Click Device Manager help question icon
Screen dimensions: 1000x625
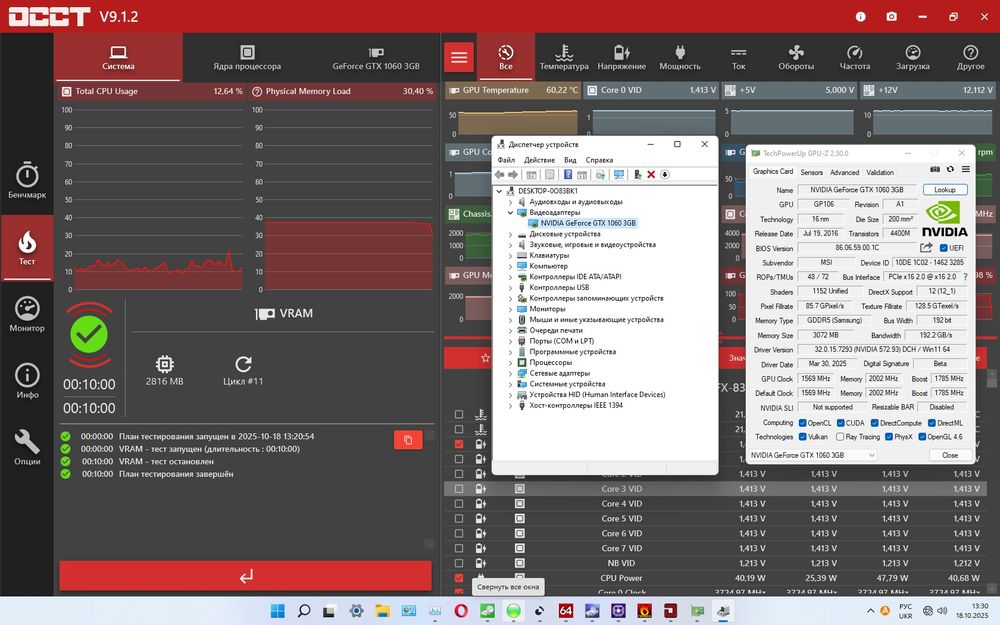(568, 175)
